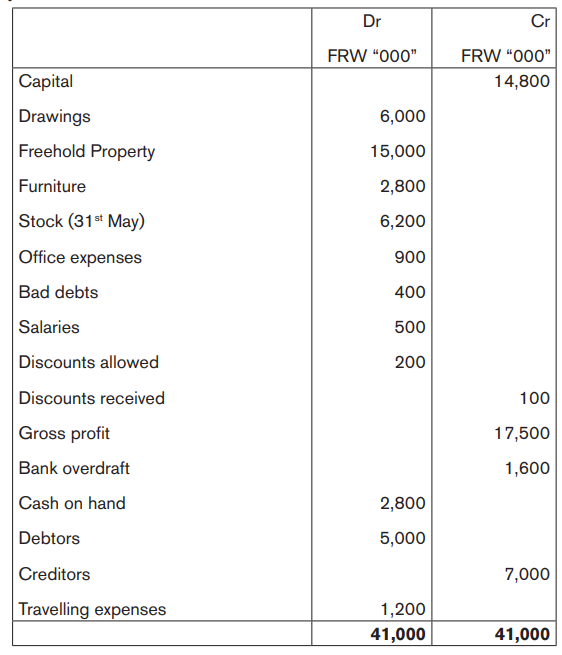This screenshot has width=562, height=655.
Task: Click the Salaries debit value 500
Action: click(410, 328)
